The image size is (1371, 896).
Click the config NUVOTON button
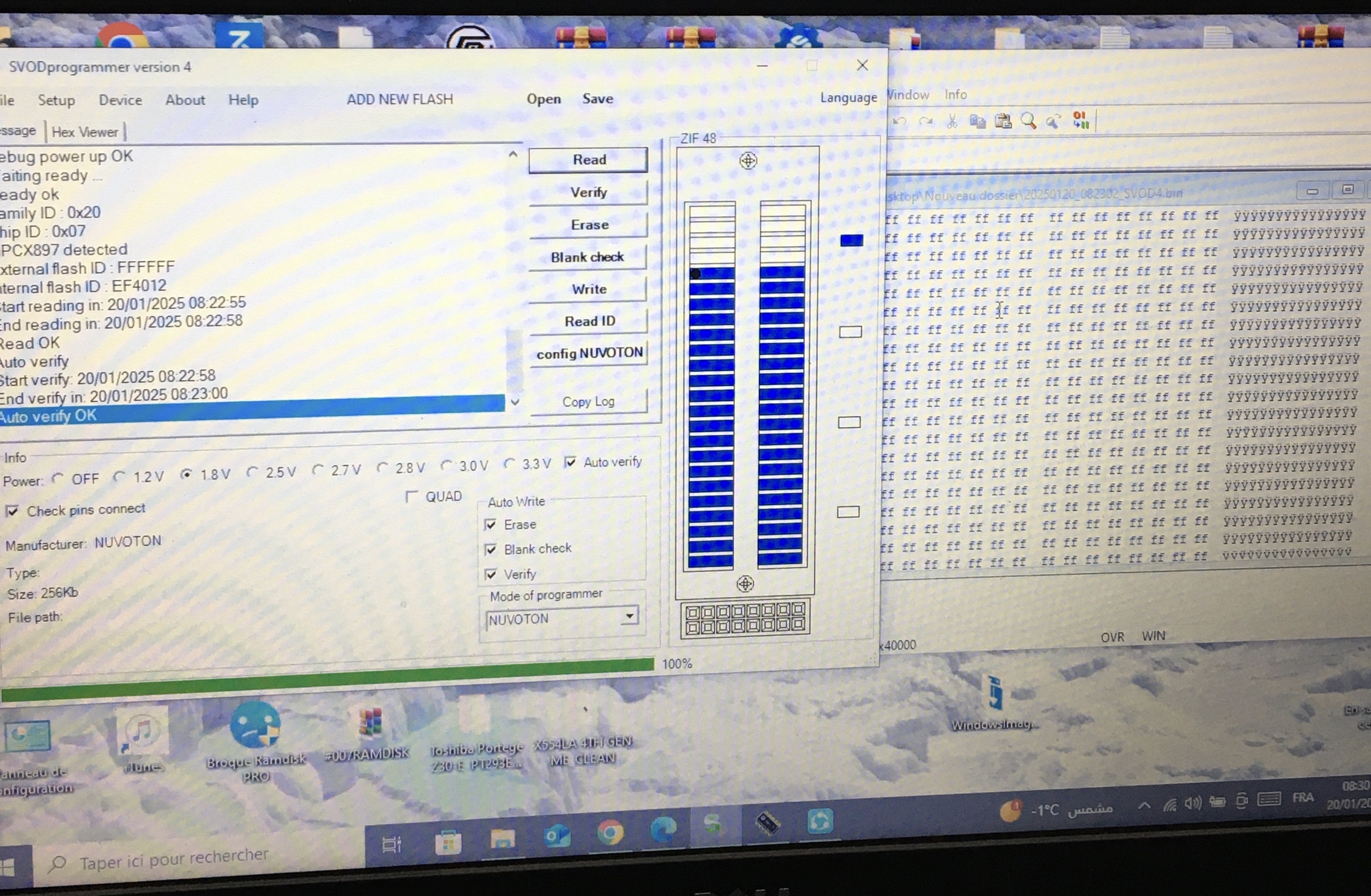tap(589, 353)
